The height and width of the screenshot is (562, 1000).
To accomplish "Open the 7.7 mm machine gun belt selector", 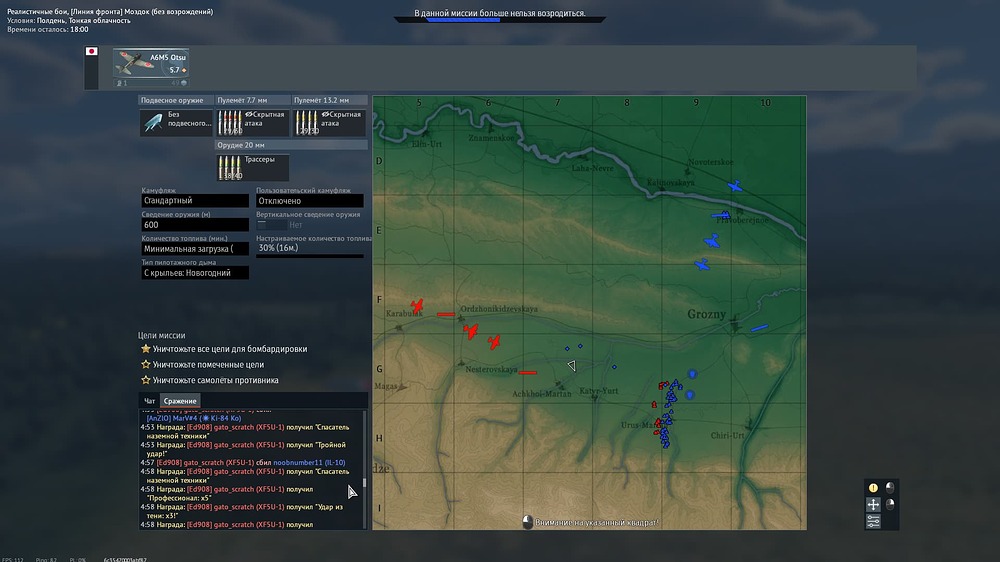I will coord(253,122).
